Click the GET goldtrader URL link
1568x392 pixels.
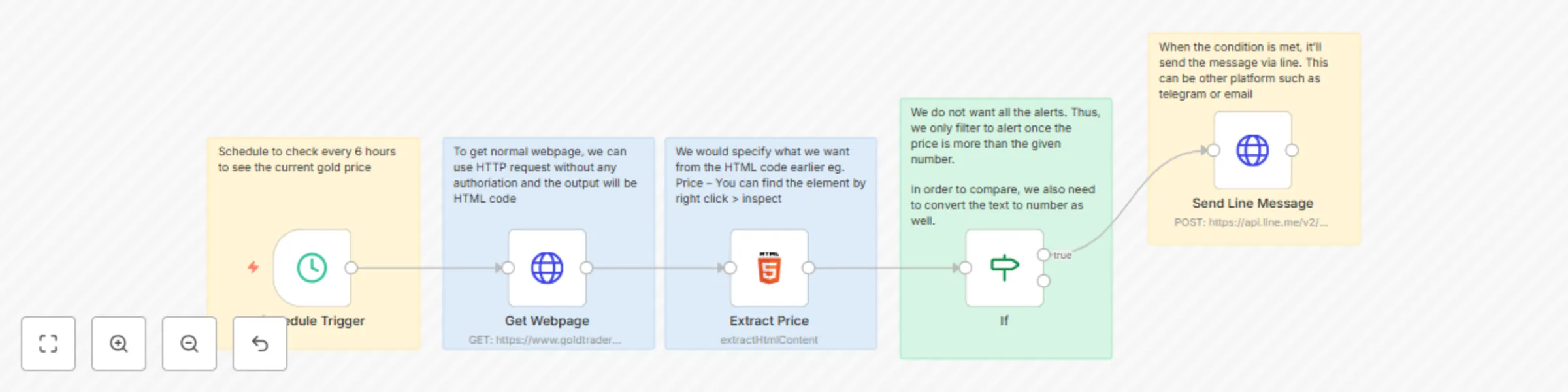545,339
